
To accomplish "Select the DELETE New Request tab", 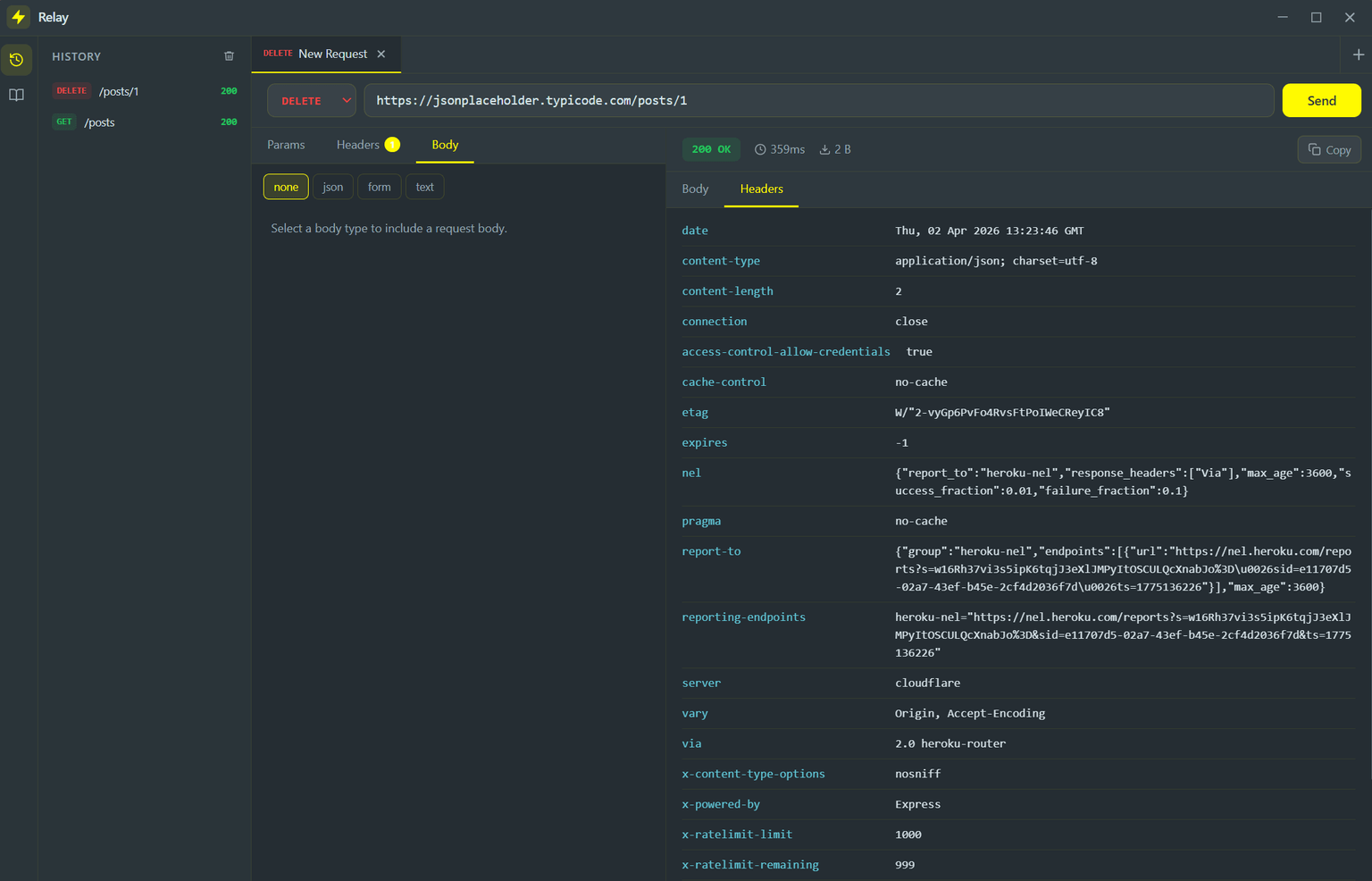I will click(x=325, y=55).
